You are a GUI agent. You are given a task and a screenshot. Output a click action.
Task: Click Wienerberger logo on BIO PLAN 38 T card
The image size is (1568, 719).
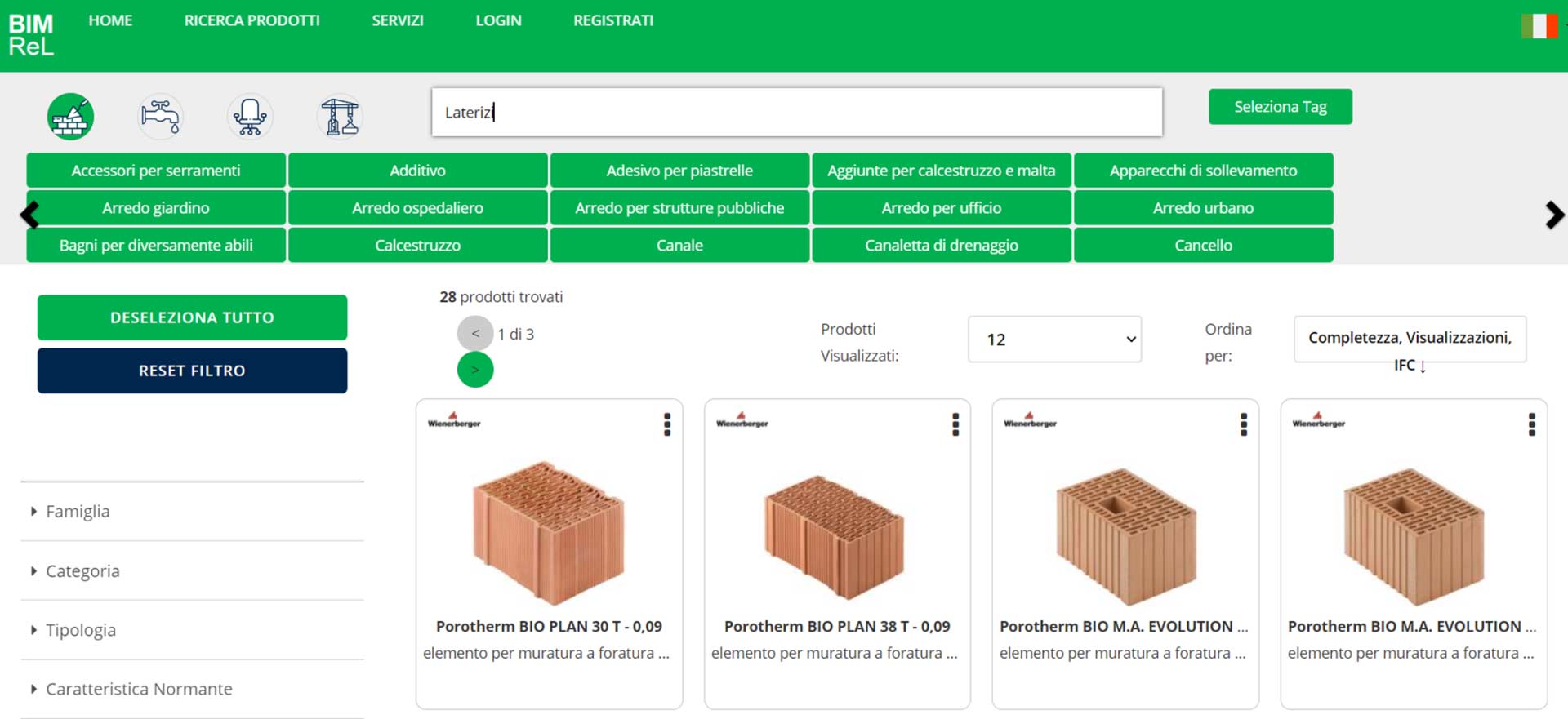tap(742, 420)
